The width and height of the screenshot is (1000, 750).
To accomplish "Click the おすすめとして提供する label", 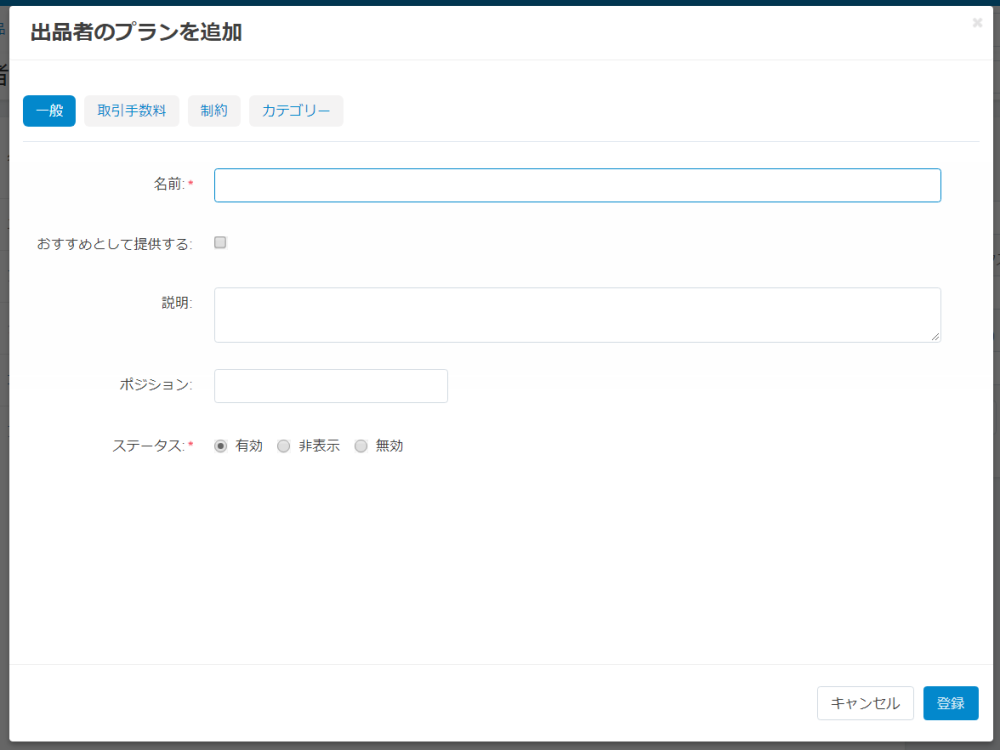I will pyautogui.click(x=114, y=244).
